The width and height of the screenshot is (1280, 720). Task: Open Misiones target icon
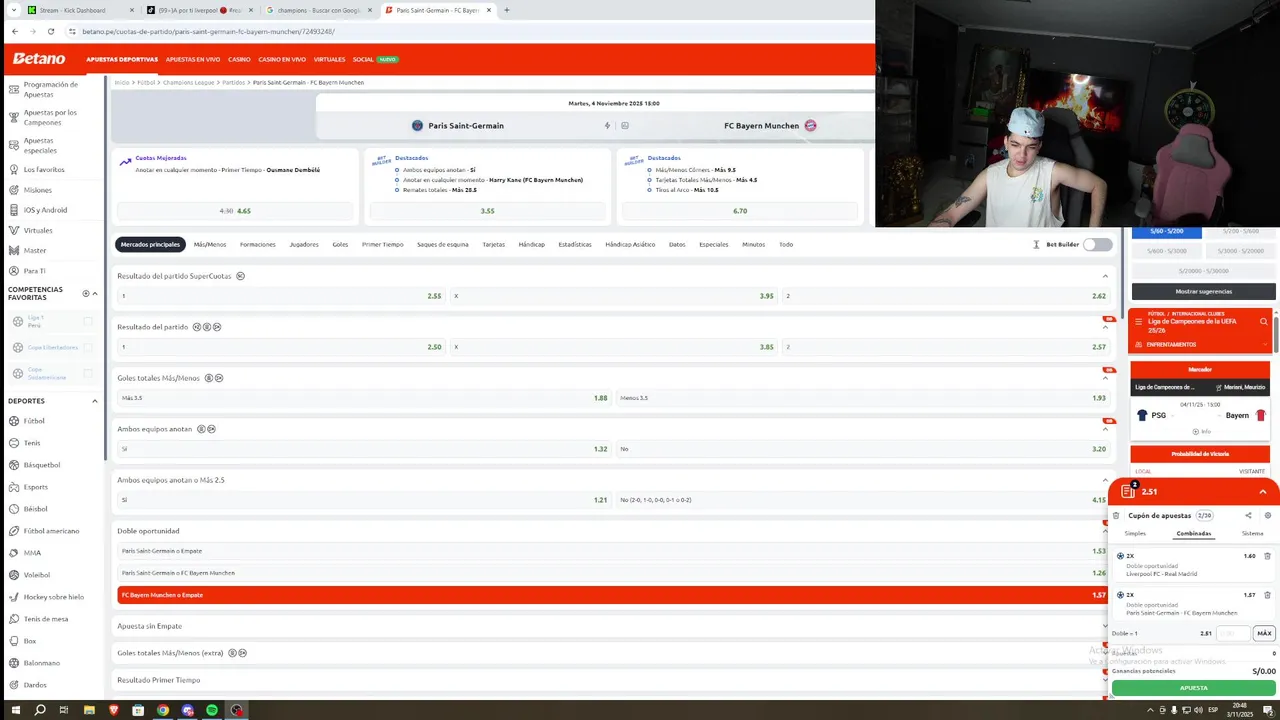14,190
